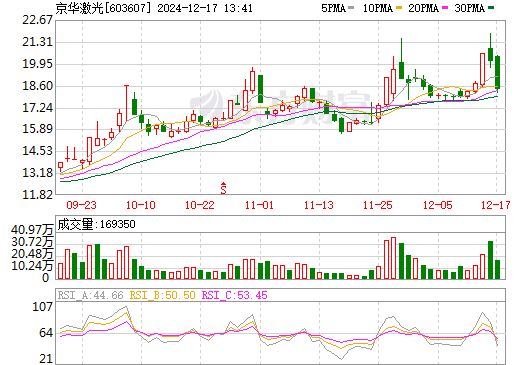
Task: Click the 09-23 date label
Action: pos(81,205)
